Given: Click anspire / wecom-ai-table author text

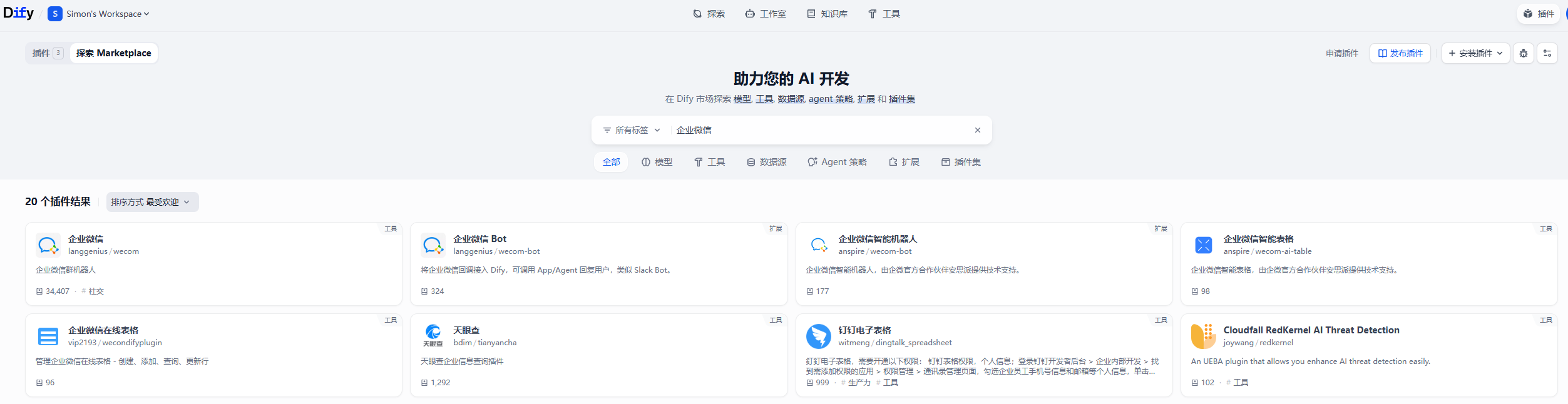Looking at the screenshot, I should tap(1268, 251).
